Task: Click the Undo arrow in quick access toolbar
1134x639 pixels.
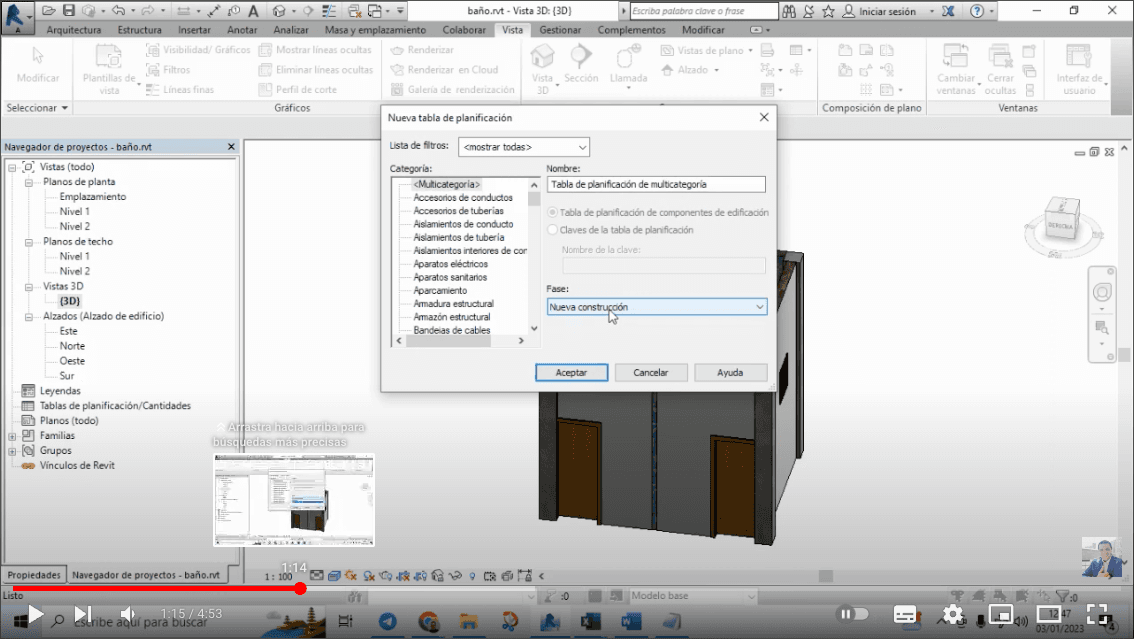Action: click(x=119, y=11)
